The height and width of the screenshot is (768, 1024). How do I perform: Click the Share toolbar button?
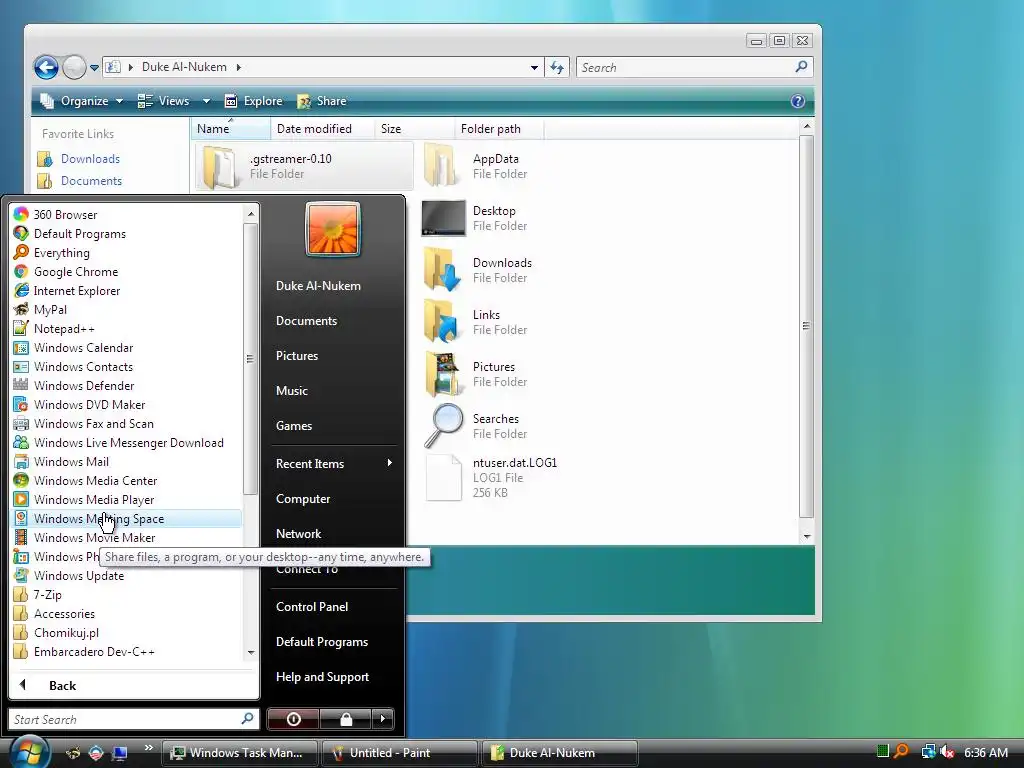point(322,101)
